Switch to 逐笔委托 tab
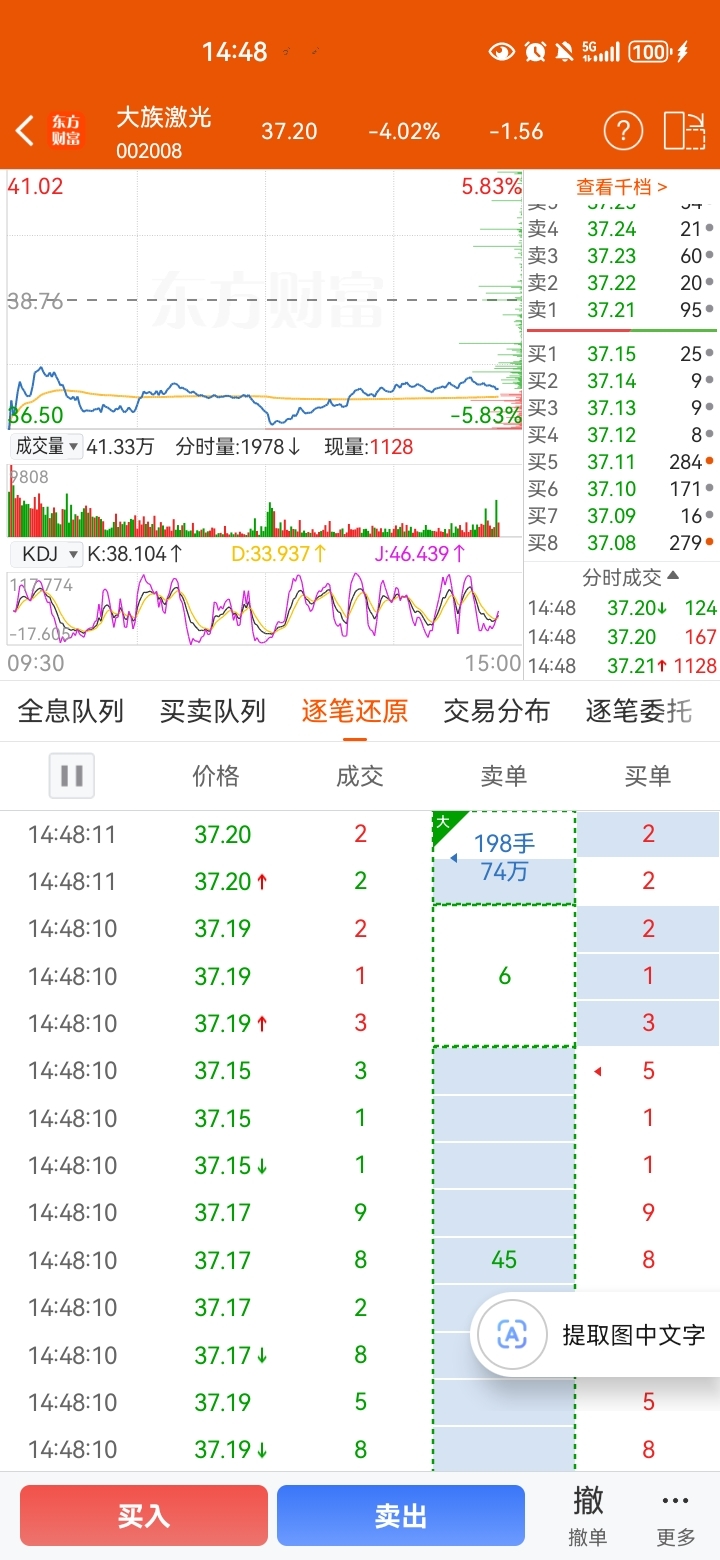 click(639, 711)
